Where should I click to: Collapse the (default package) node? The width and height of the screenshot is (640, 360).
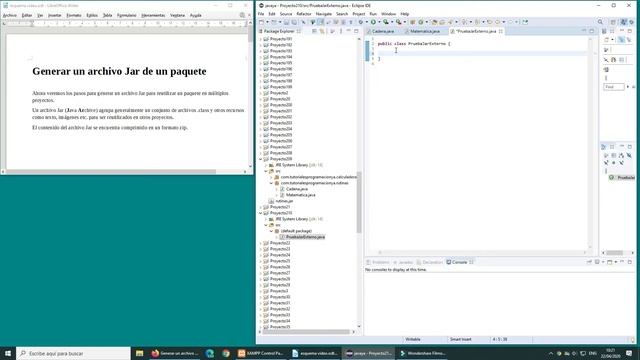(x=271, y=231)
